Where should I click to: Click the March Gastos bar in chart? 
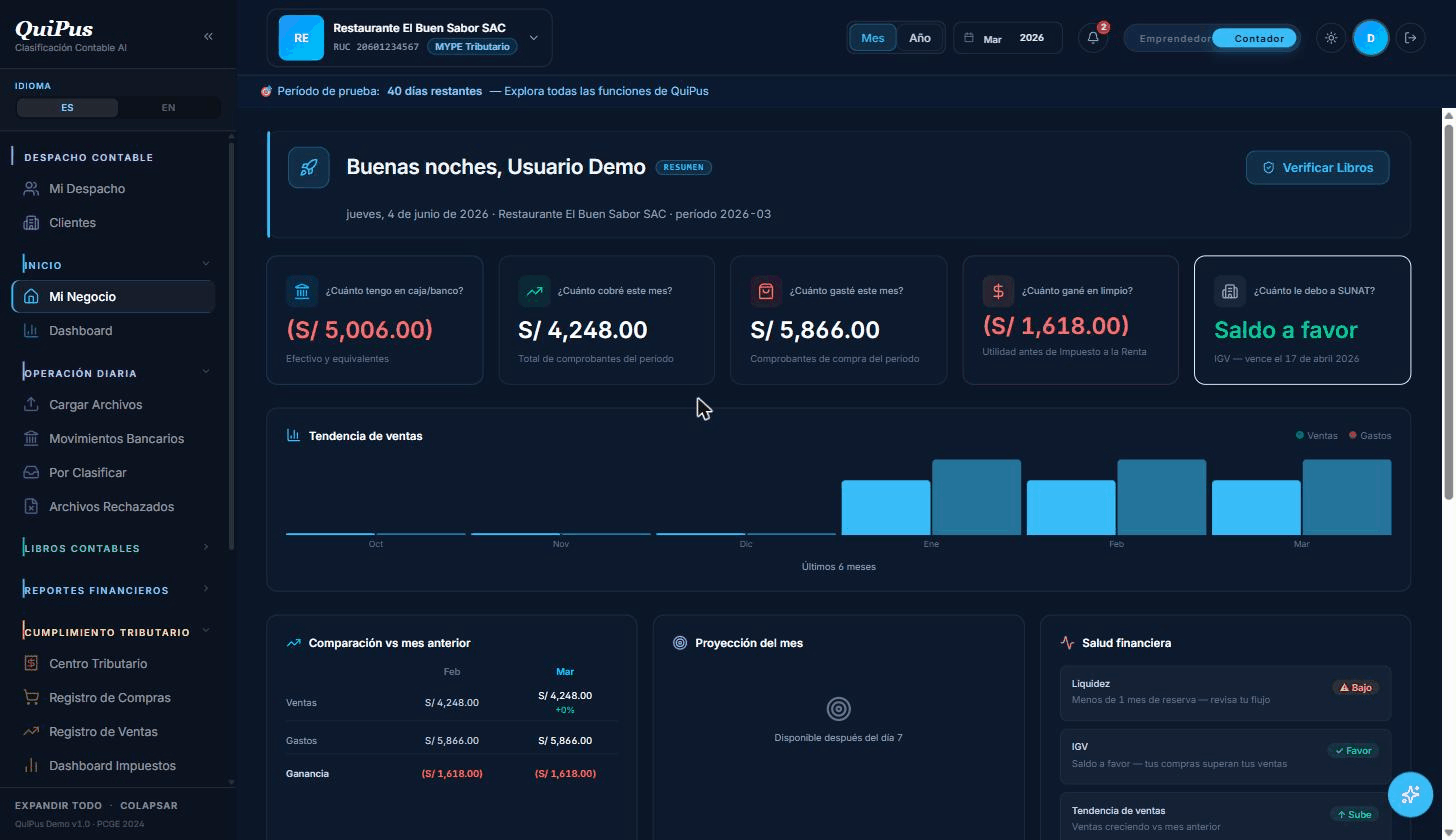pyautogui.click(x=1346, y=497)
